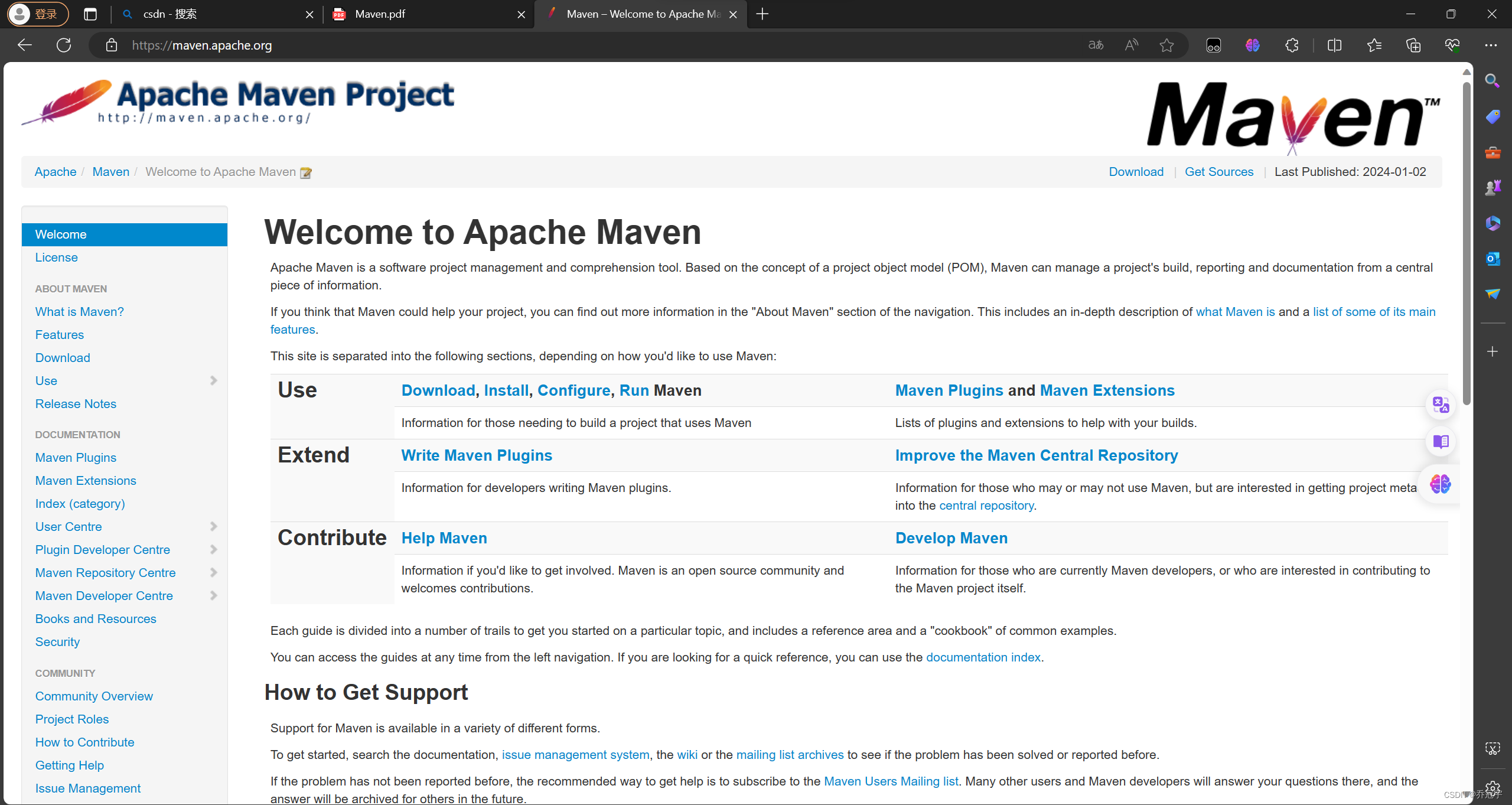Click the add item plus in the sidebar

coord(1493,351)
